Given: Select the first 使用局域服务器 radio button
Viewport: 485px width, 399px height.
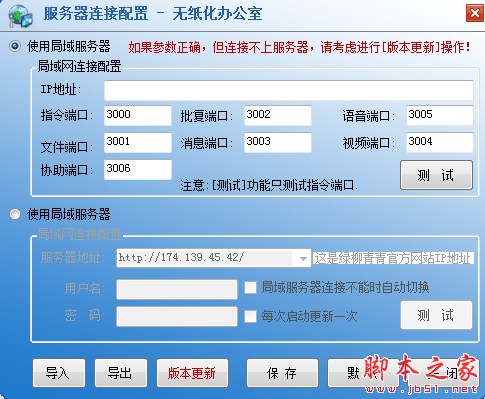Looking at the screenshot, I should [x=15, y=46].
